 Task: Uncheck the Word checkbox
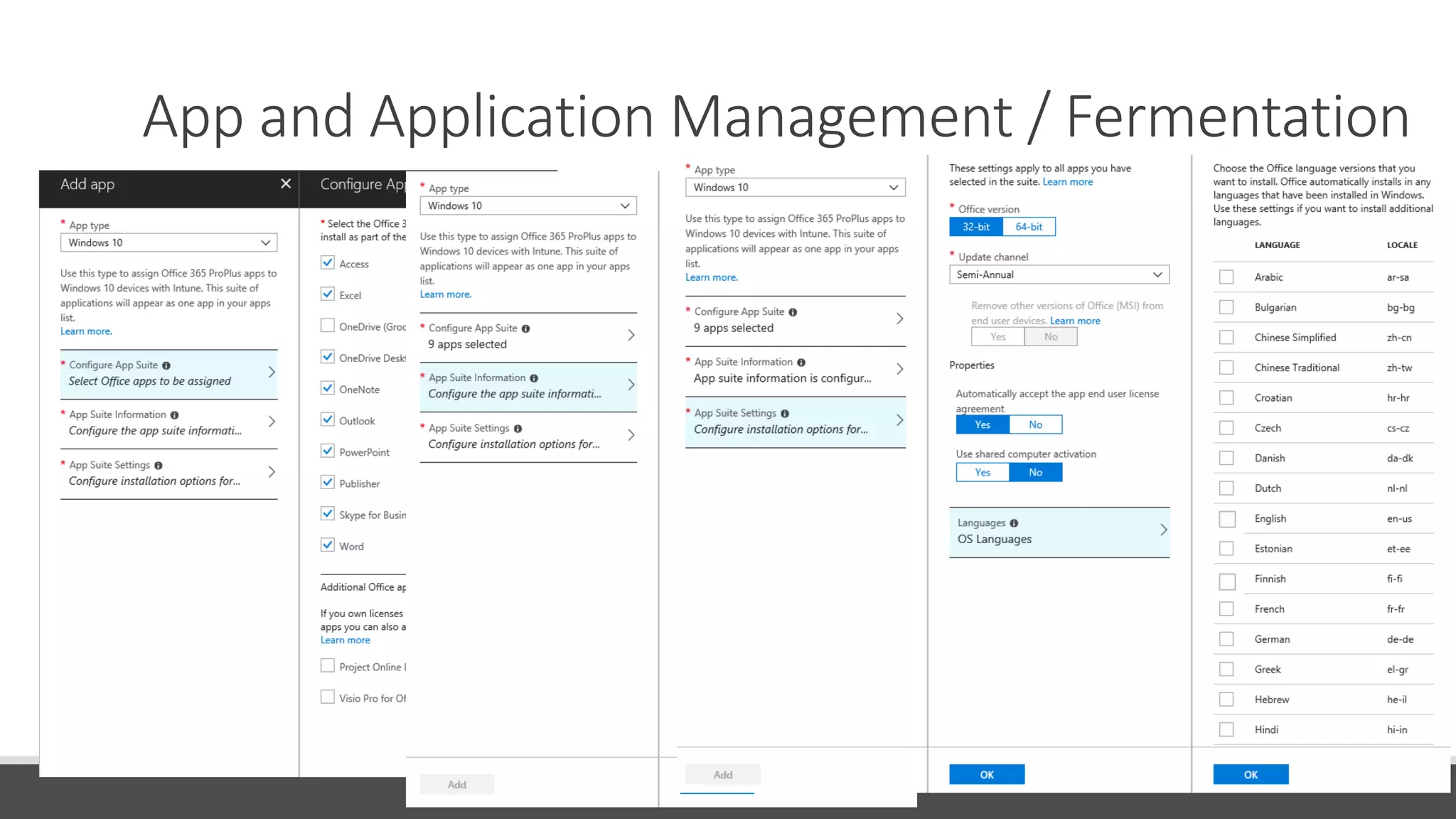point(328,545)
